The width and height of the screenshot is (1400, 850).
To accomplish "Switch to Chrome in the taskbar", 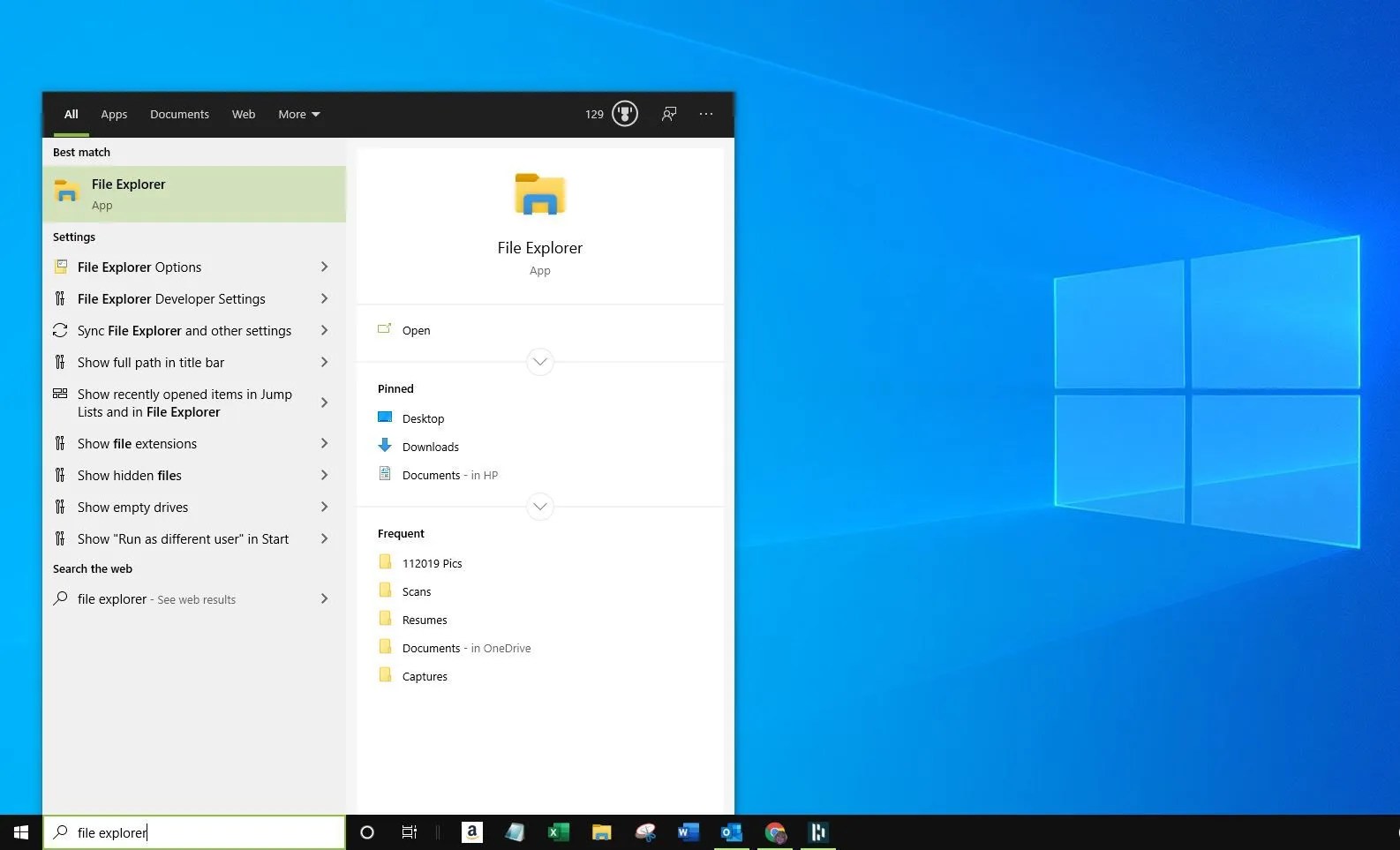I will click(x=775, y=832).
